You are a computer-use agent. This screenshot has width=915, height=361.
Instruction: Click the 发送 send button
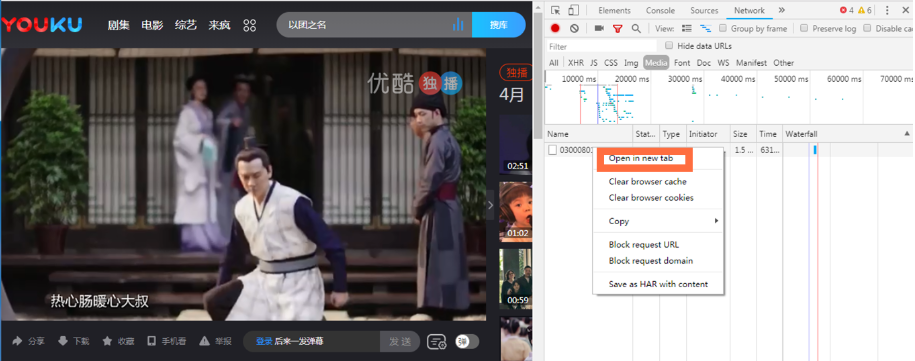pos(400,341)
